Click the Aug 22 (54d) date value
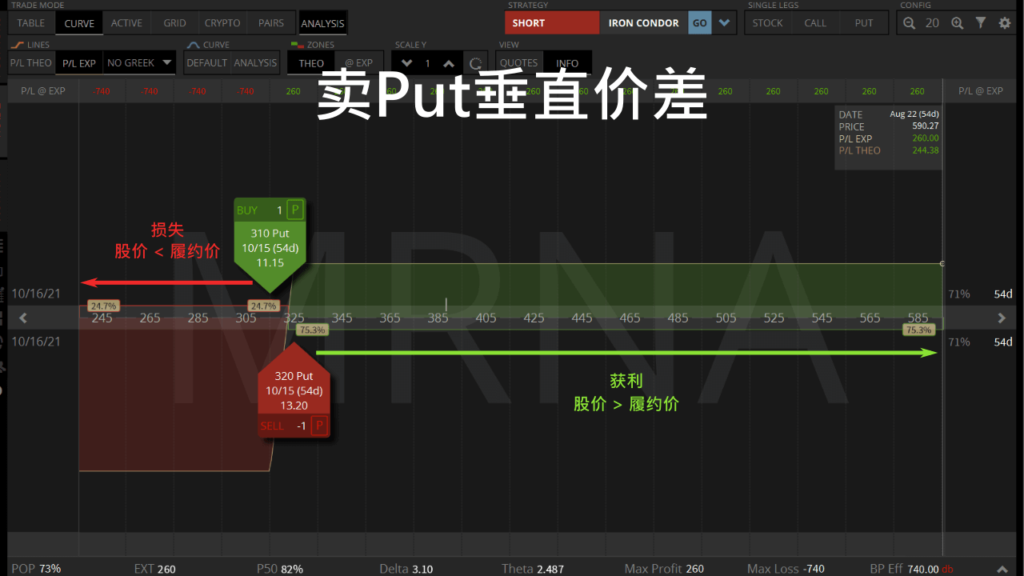The width and height of the screenshot is (1024, 576). (914, 114)
